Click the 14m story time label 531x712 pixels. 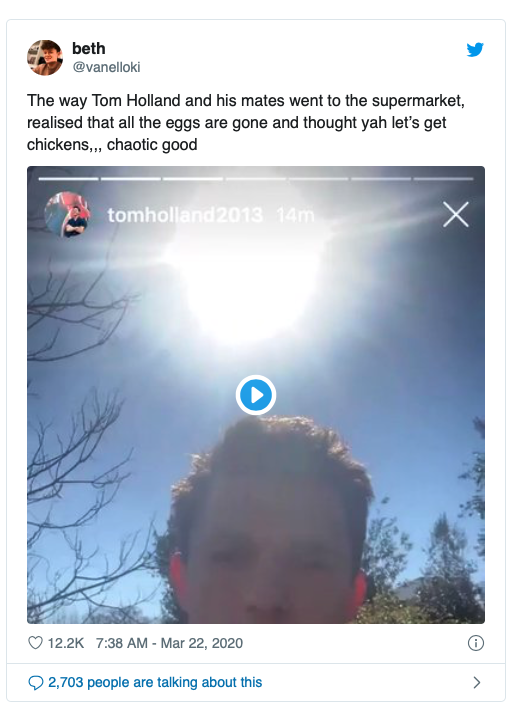point(295,215)
